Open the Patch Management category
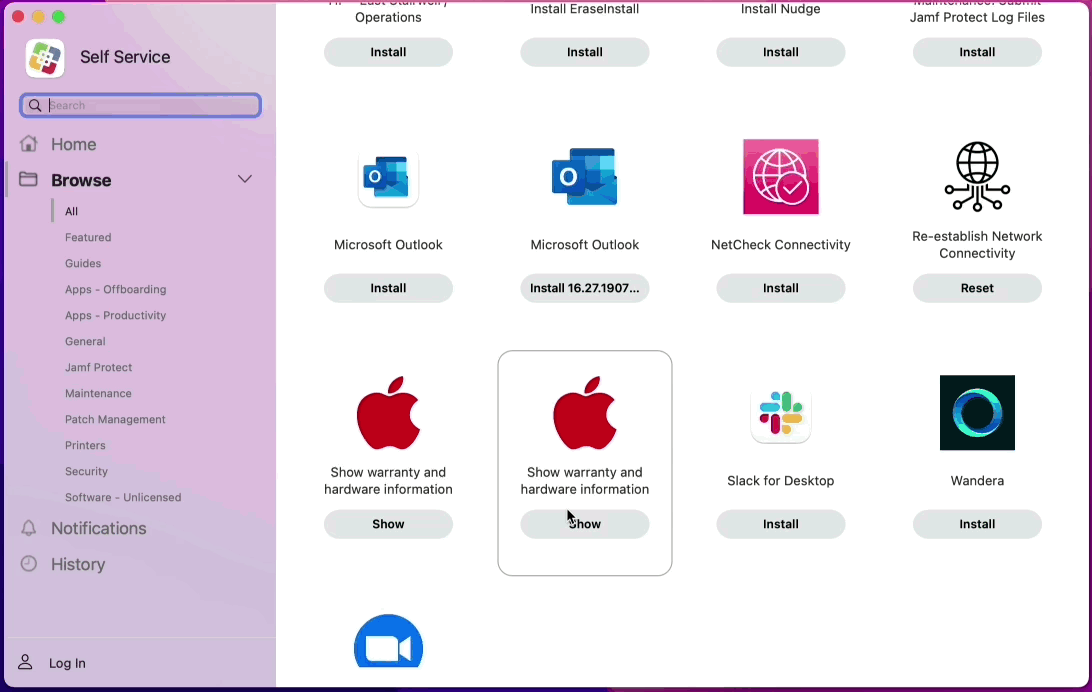1092x692 pixels. 115,419
